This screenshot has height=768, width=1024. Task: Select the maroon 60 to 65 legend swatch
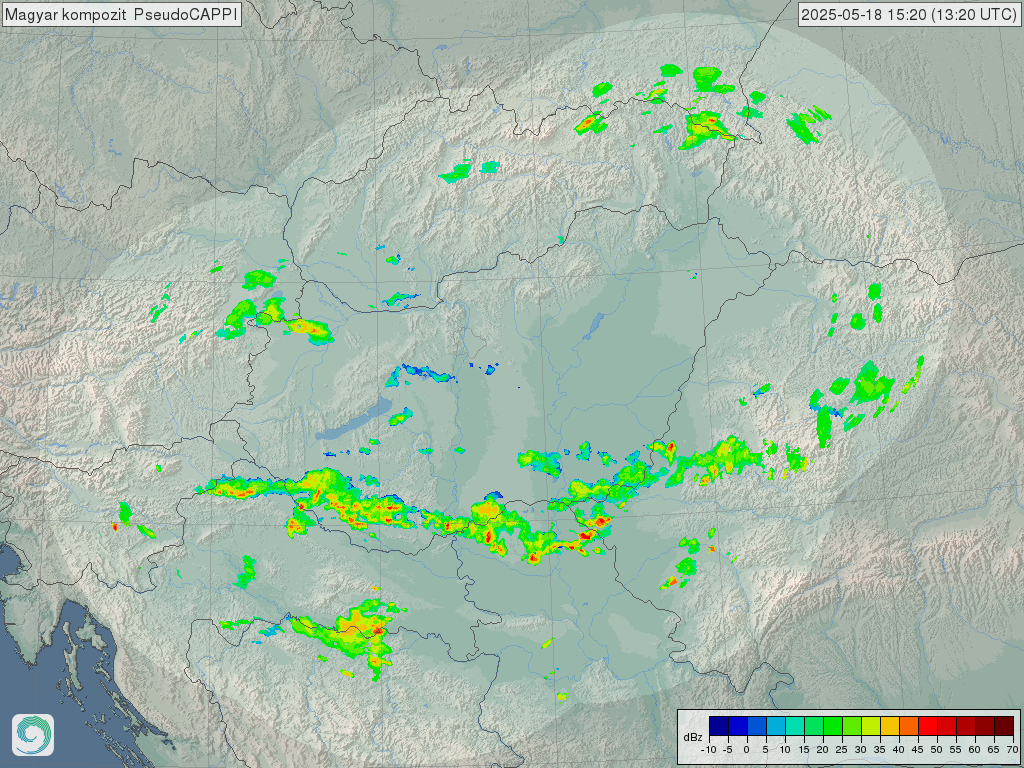coord(984,726)
